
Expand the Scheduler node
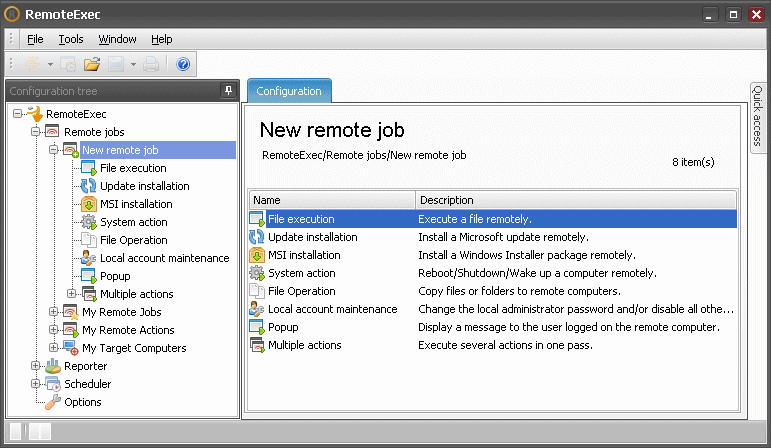[35, 384]
